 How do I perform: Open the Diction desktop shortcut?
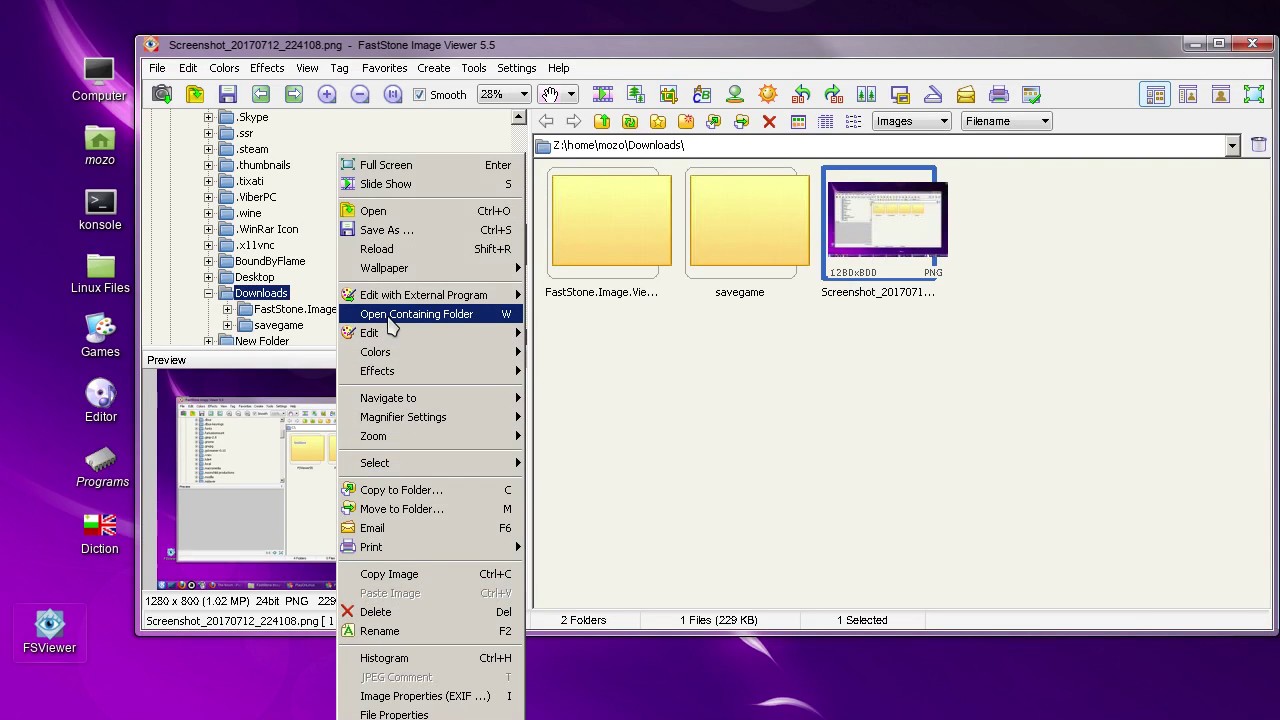pos(100,534)
